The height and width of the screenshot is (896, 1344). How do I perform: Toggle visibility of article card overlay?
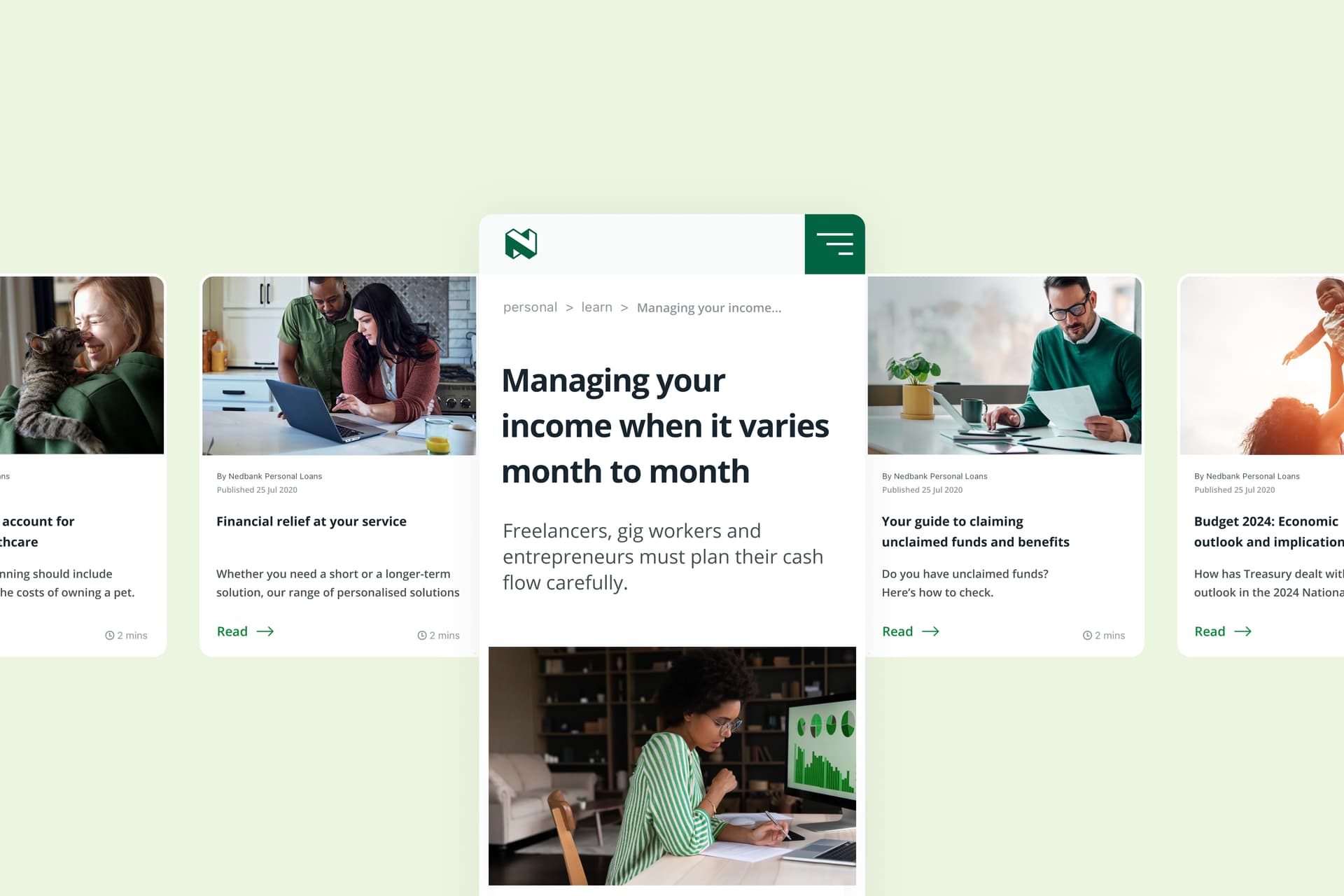click(834, 243)
